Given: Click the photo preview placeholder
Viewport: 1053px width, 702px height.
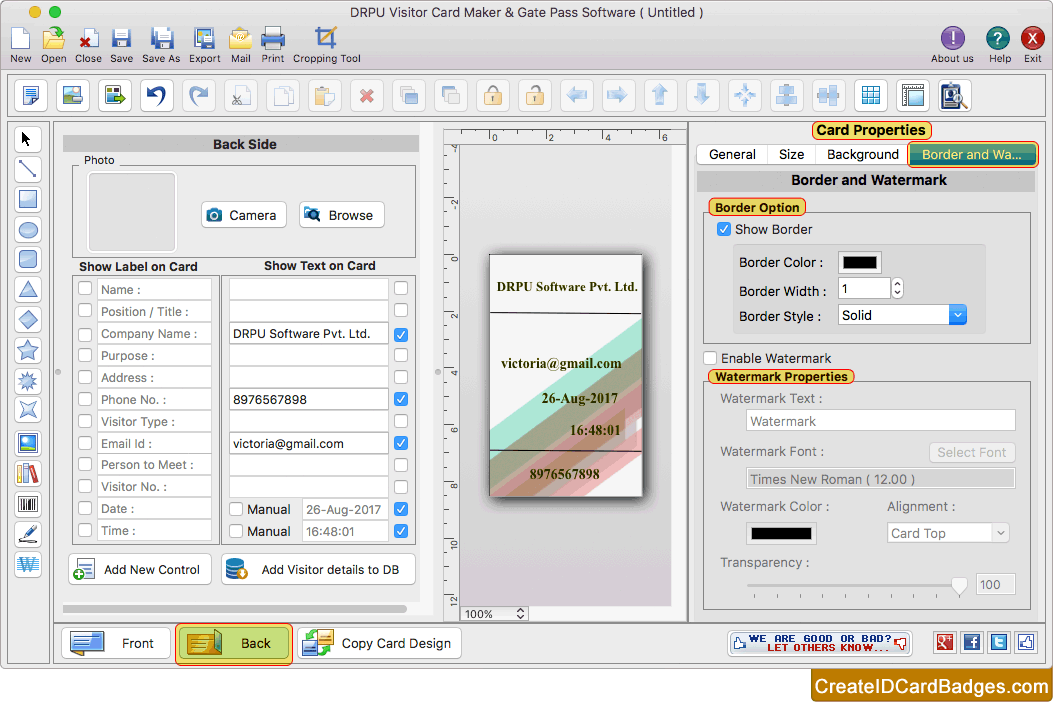Looking at the screenshot, I should tap(132, 212).
